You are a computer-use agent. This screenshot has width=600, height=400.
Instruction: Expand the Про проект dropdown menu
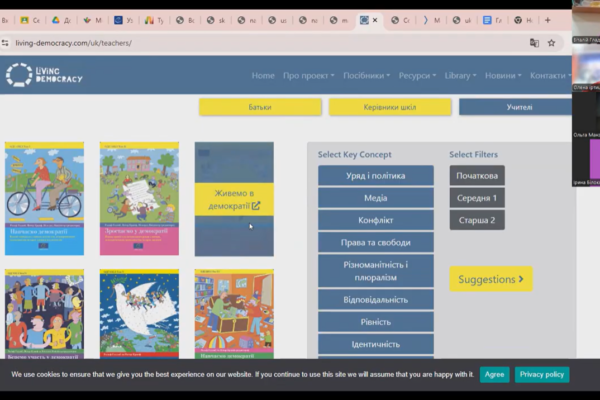(309, 76)
